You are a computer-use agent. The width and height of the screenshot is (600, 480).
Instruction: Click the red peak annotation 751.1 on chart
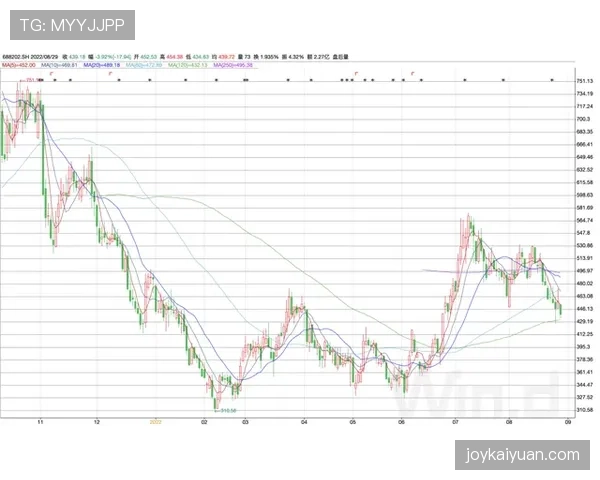32,80
